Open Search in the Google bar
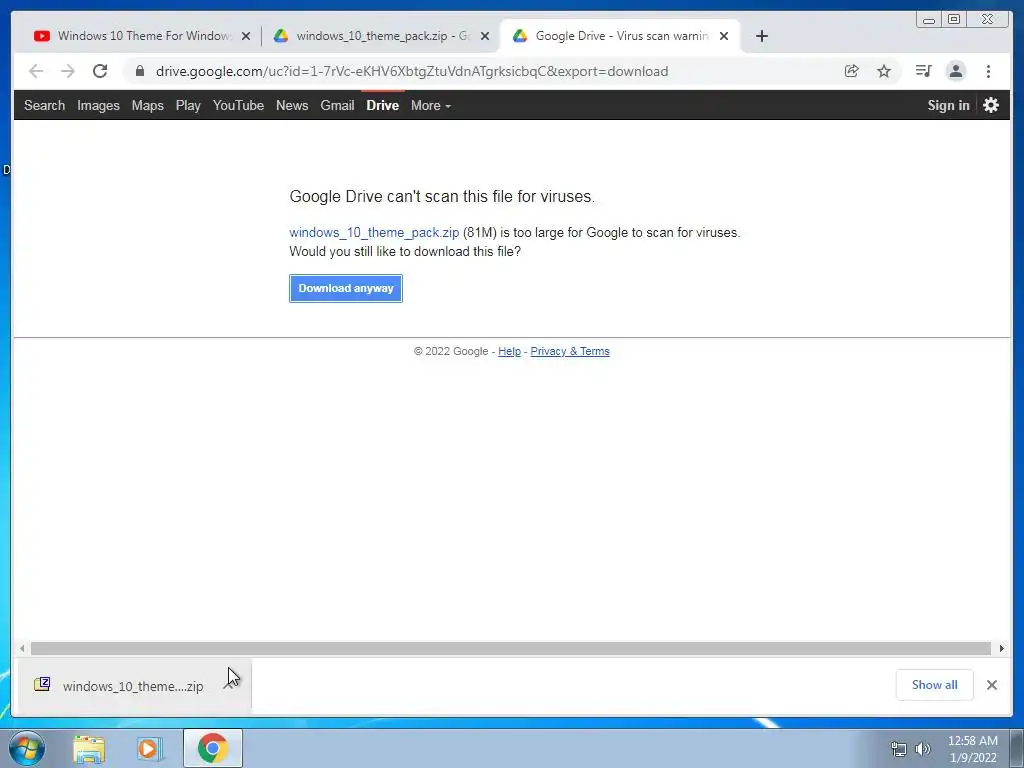 (44, 105)
